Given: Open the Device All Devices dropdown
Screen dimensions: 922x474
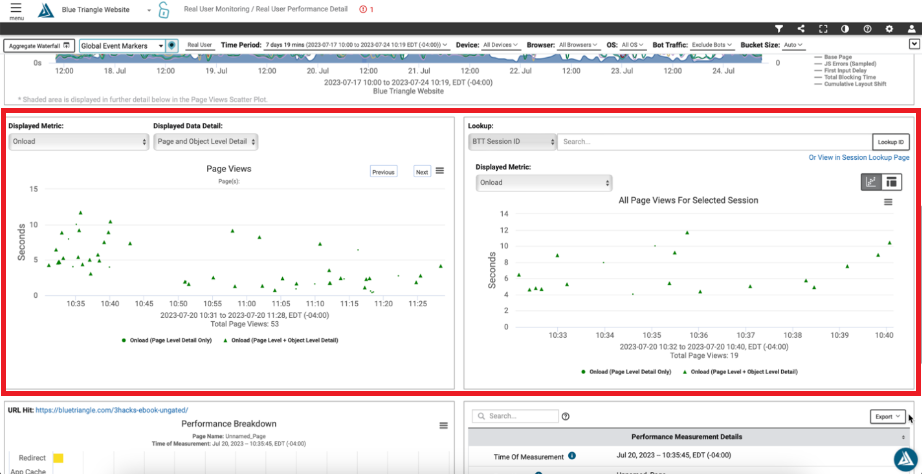Looking at the screenshot, I should click(x=500, y=45).
